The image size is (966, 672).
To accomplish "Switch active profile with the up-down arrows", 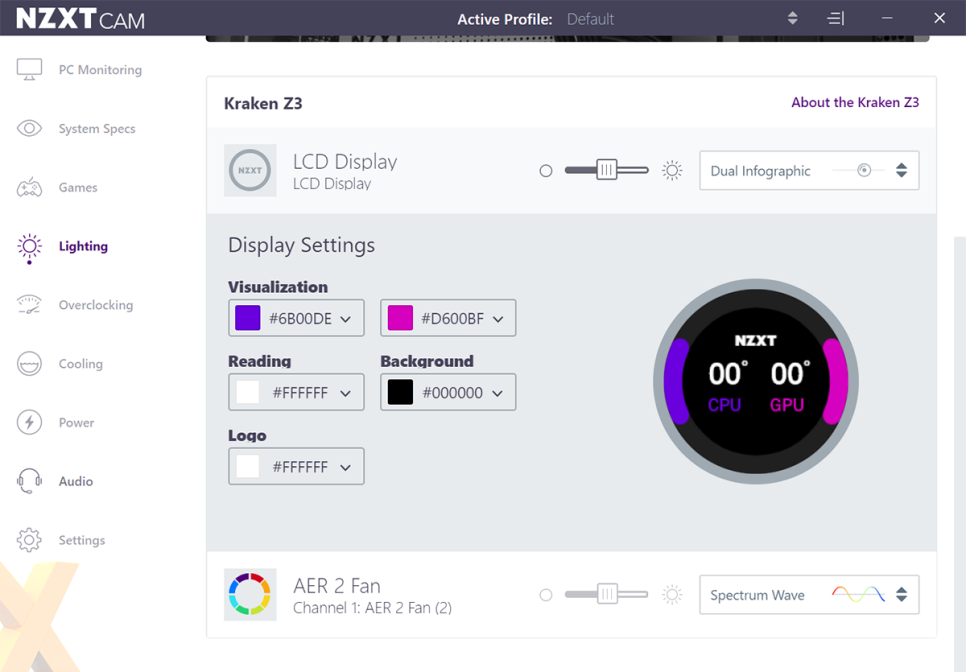I will [793, 18].
